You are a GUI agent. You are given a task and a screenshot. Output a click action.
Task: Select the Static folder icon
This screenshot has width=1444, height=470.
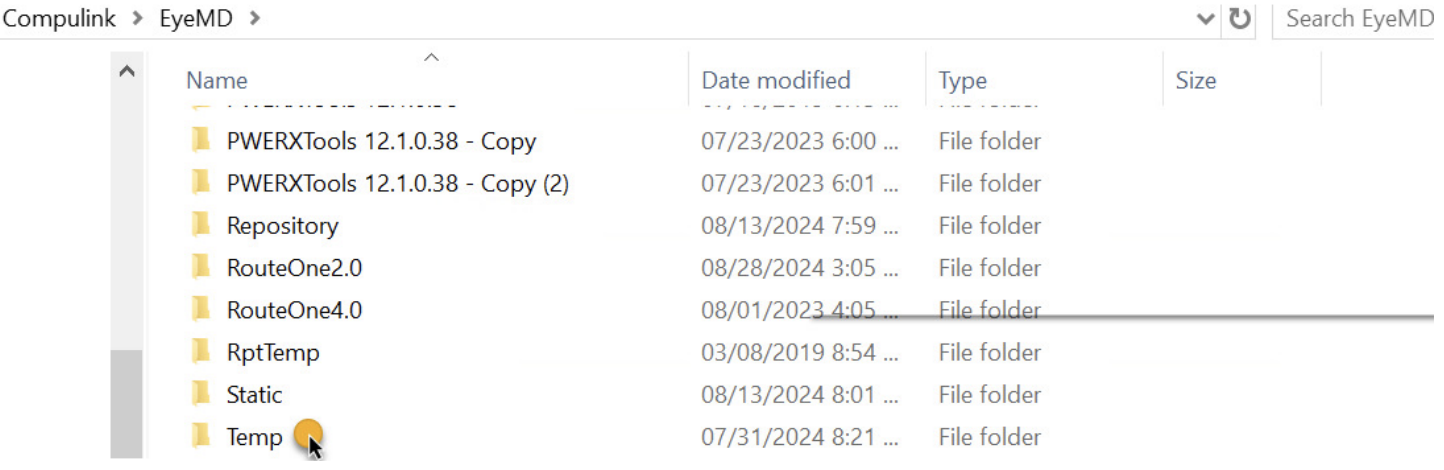coord(201,394)
